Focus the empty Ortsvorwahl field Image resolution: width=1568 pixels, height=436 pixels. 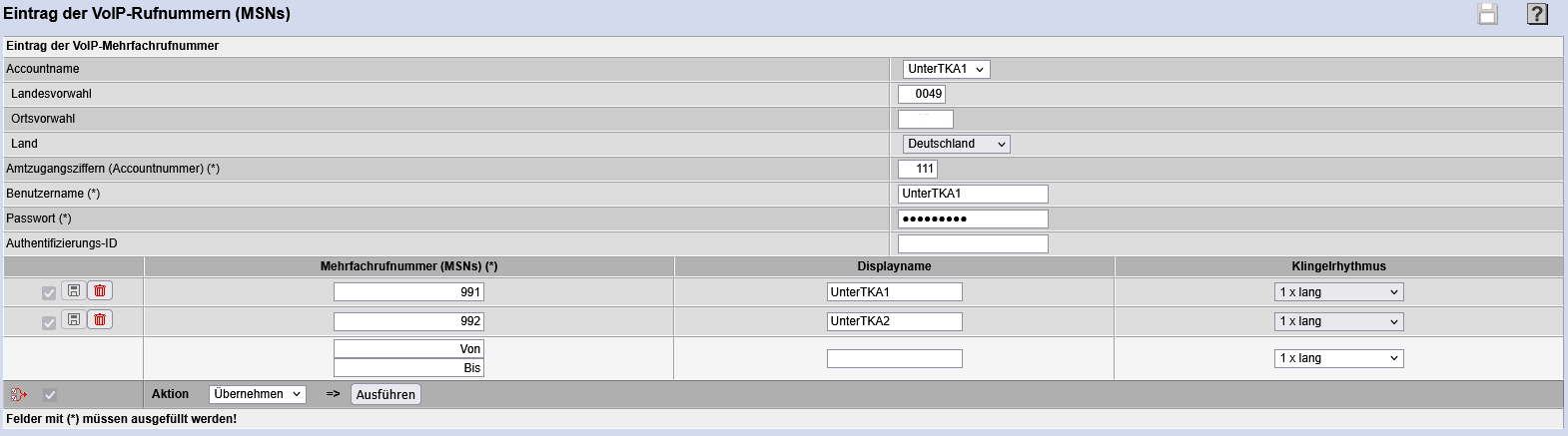pyautogui.click(x=925, y=119)
